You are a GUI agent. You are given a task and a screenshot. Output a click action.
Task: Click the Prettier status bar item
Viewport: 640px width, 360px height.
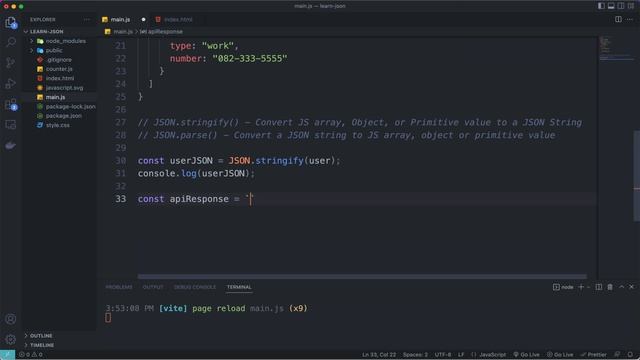click(x=593, y=355)
